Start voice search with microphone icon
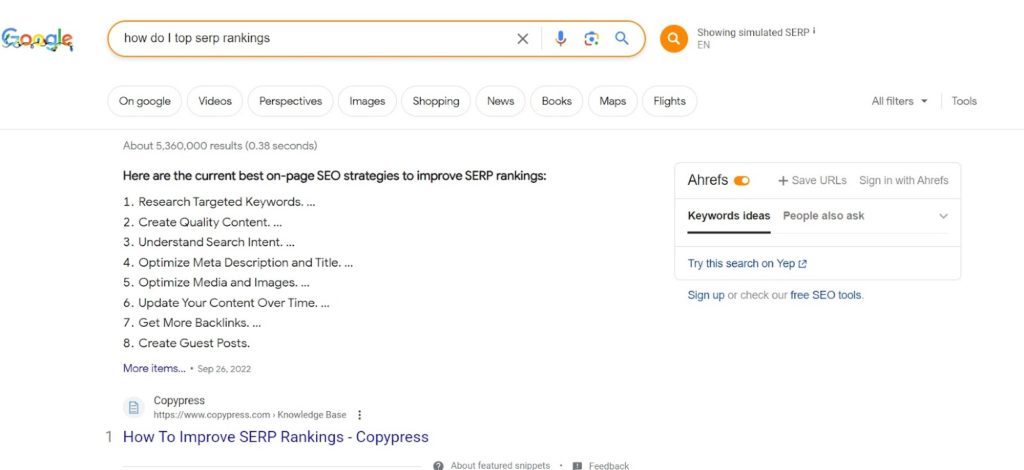This screenshot has width=1024, height=470. click(x=560, y=39)
